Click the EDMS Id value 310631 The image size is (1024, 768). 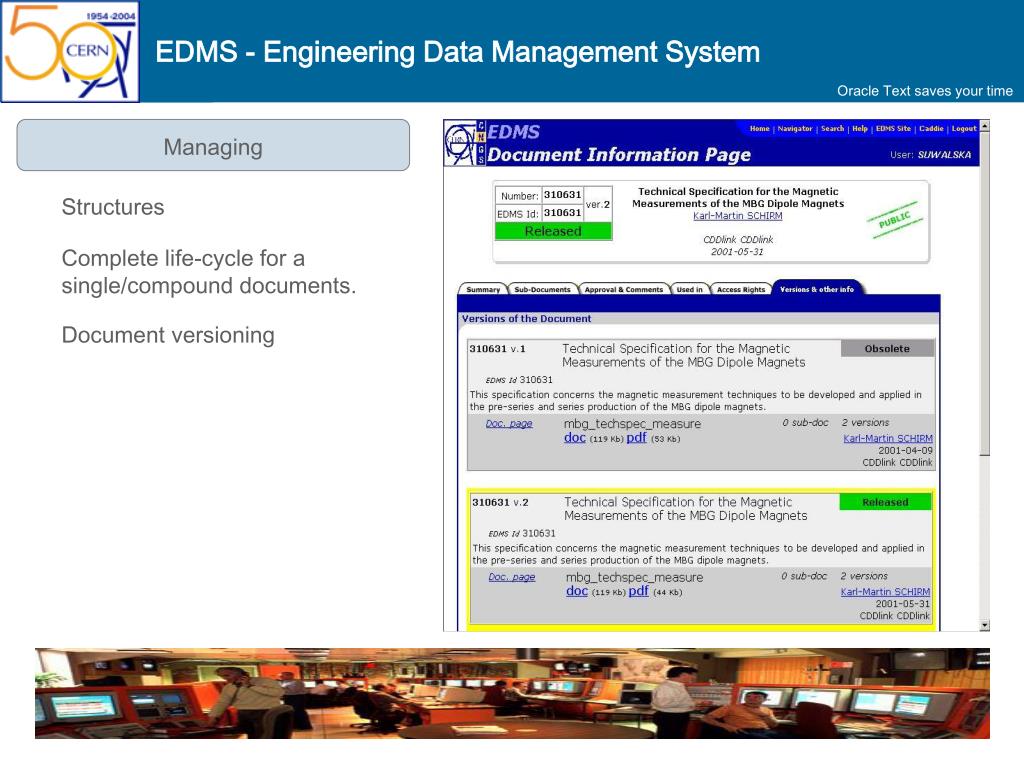(562, 213)
